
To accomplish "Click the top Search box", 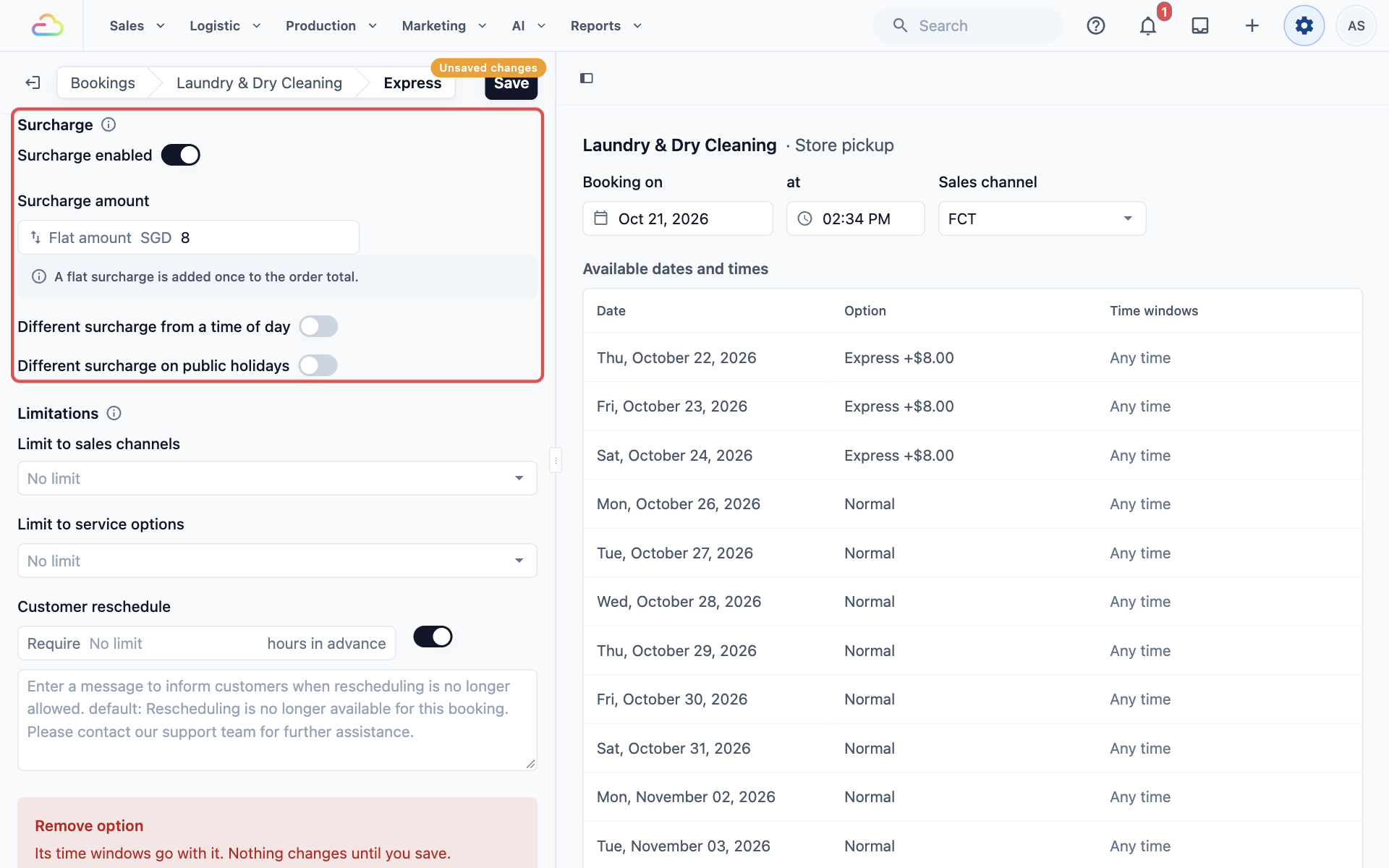I will pyautogui.click(x=968, y=25).
